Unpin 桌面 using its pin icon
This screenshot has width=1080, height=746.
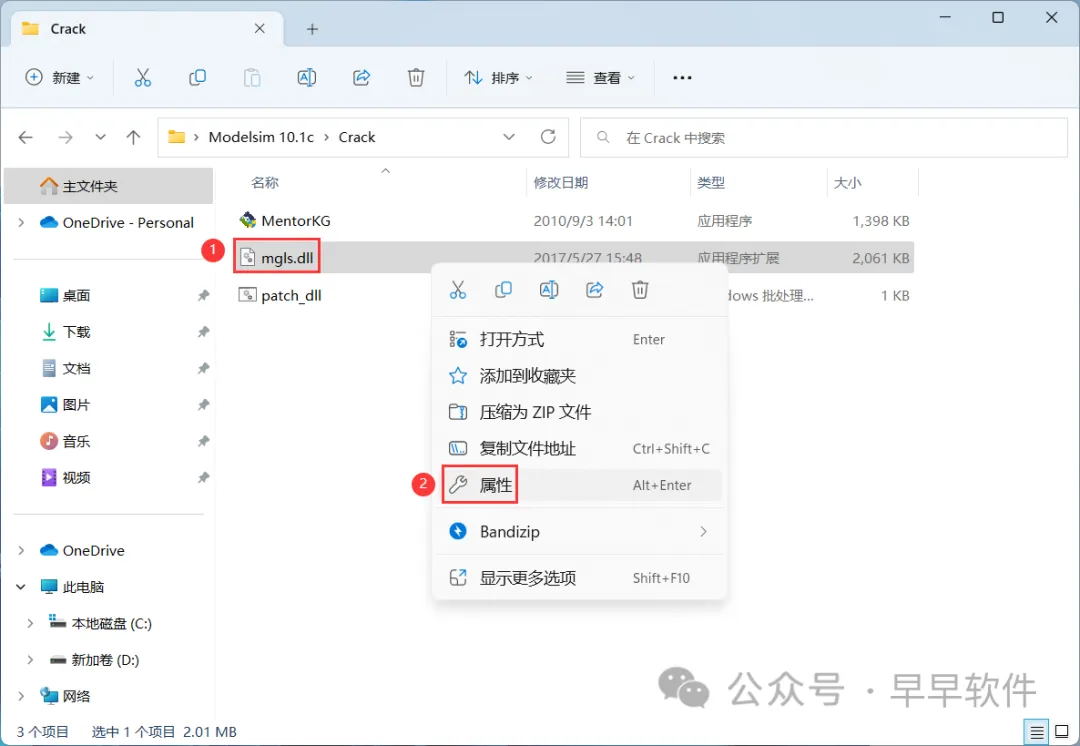tap(203, 296)
